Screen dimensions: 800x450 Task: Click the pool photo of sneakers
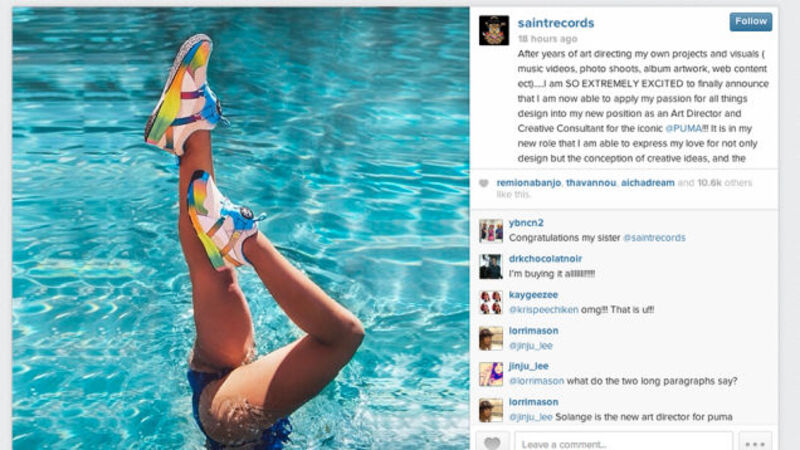click(x=241, y=229)
